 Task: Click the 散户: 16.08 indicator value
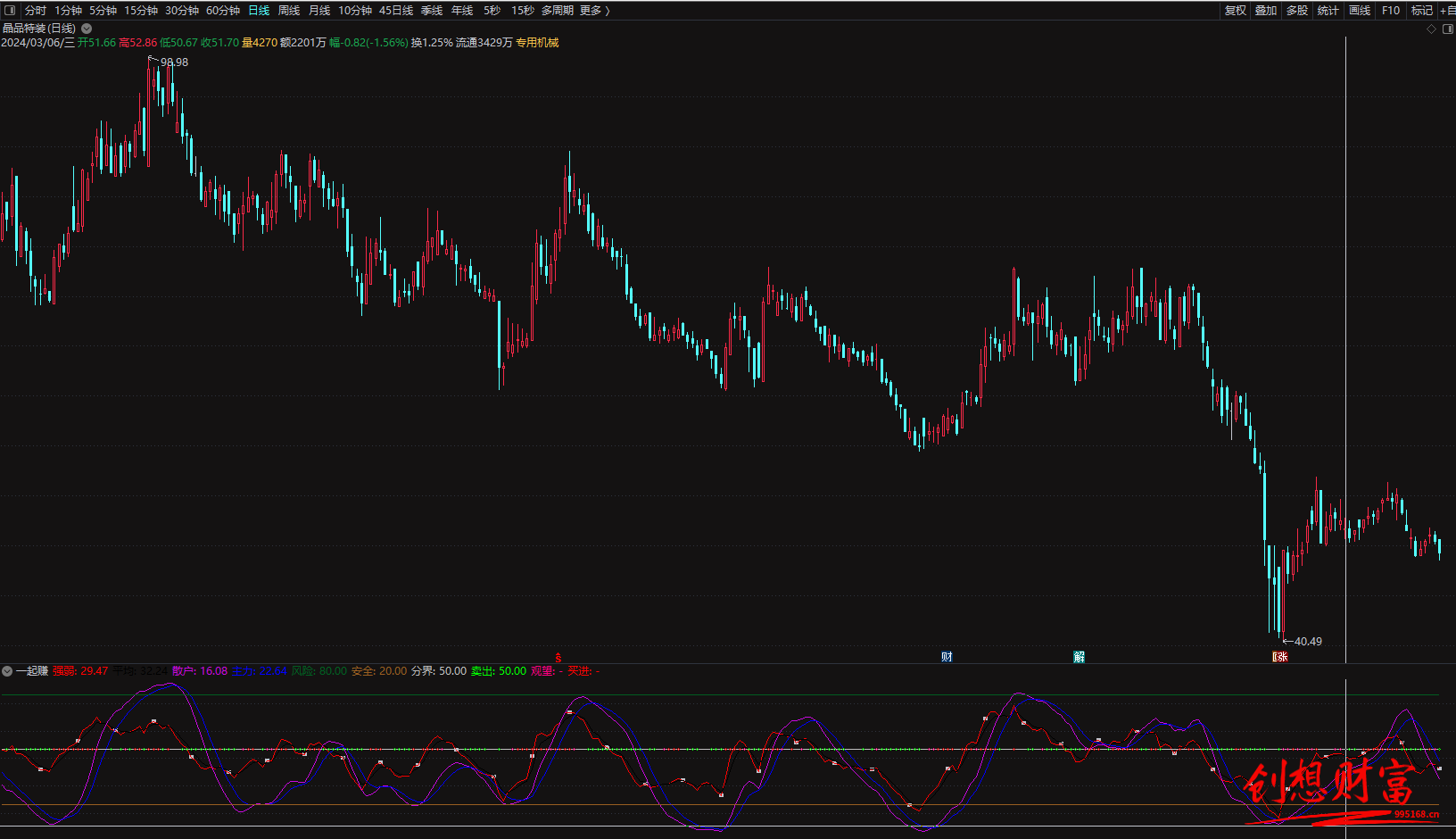point(200,671)
